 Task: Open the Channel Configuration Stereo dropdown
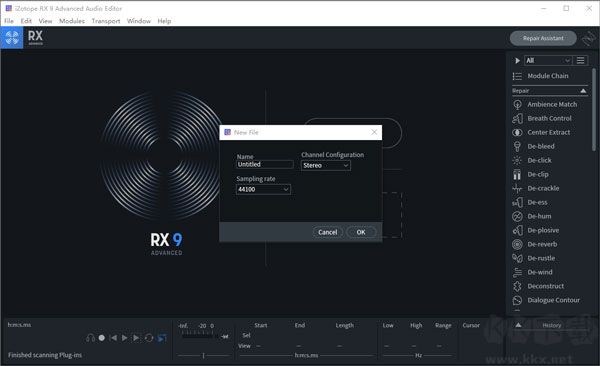click(326, 165)
